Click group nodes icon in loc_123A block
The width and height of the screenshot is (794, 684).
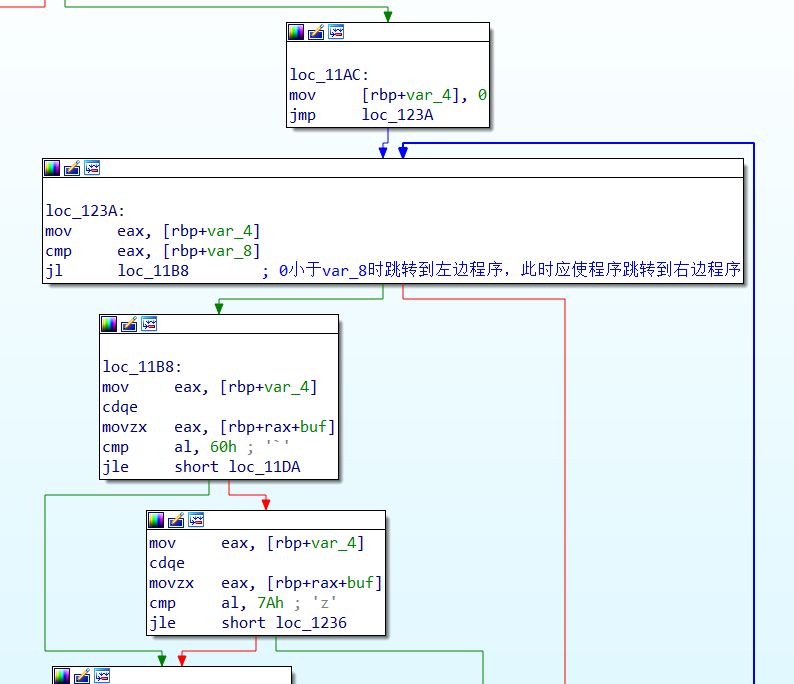pos(92,168)
